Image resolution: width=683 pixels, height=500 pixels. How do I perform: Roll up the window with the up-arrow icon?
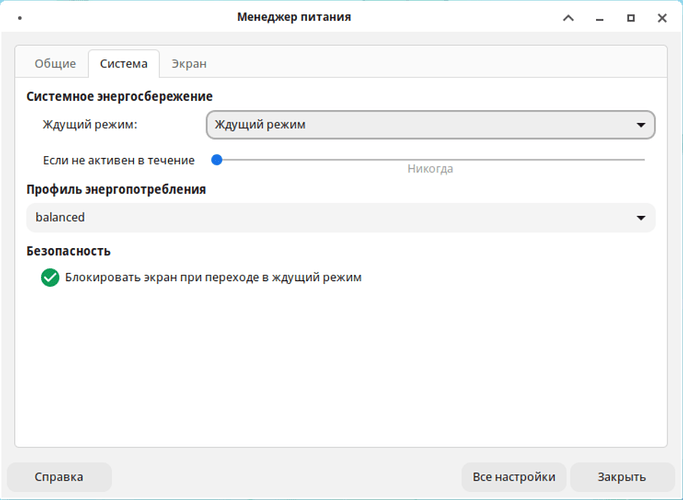tap(568, 18)
